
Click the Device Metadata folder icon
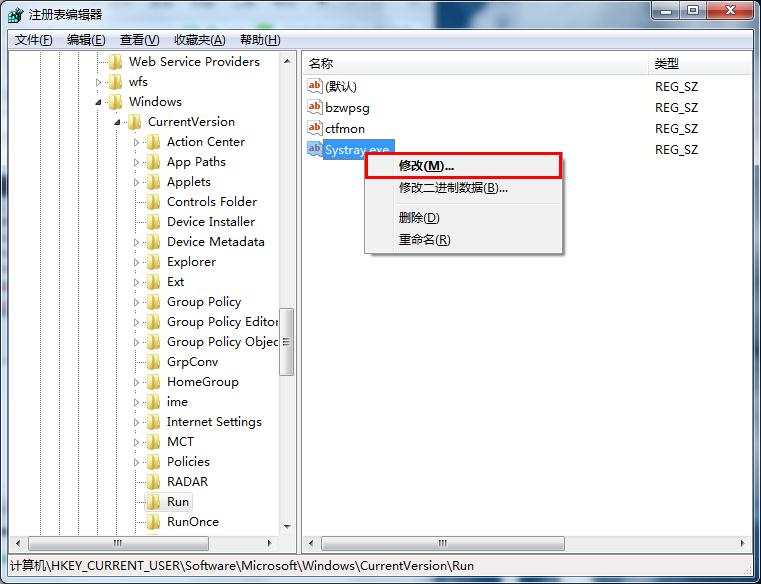153,242
